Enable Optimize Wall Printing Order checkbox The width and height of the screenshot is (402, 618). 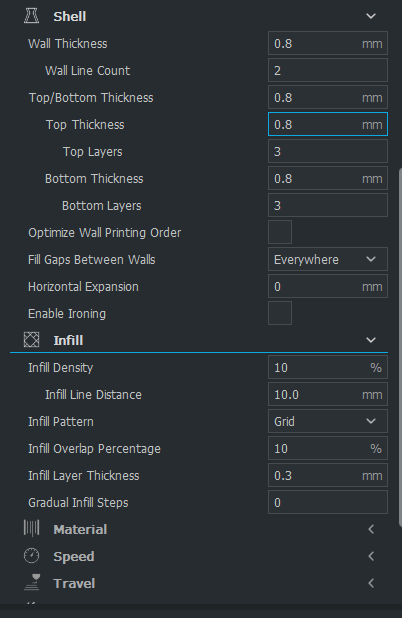[x=280, y=232]
